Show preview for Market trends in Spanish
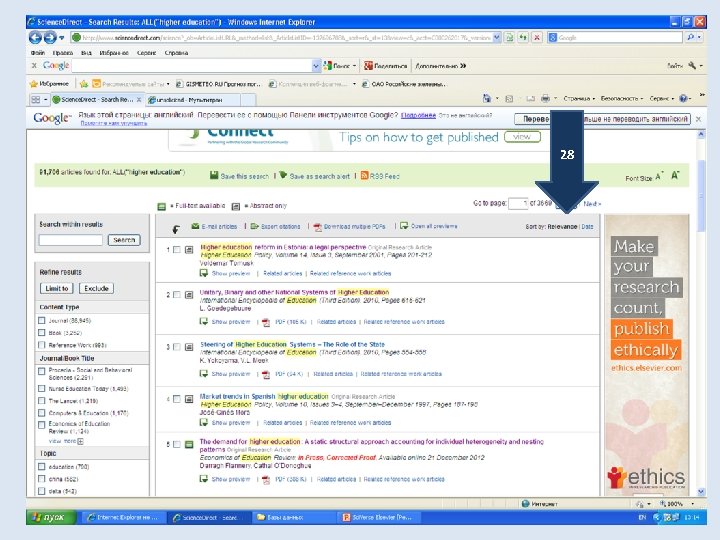The width and height of the screenshot is (720, 540). click(231, 422)
